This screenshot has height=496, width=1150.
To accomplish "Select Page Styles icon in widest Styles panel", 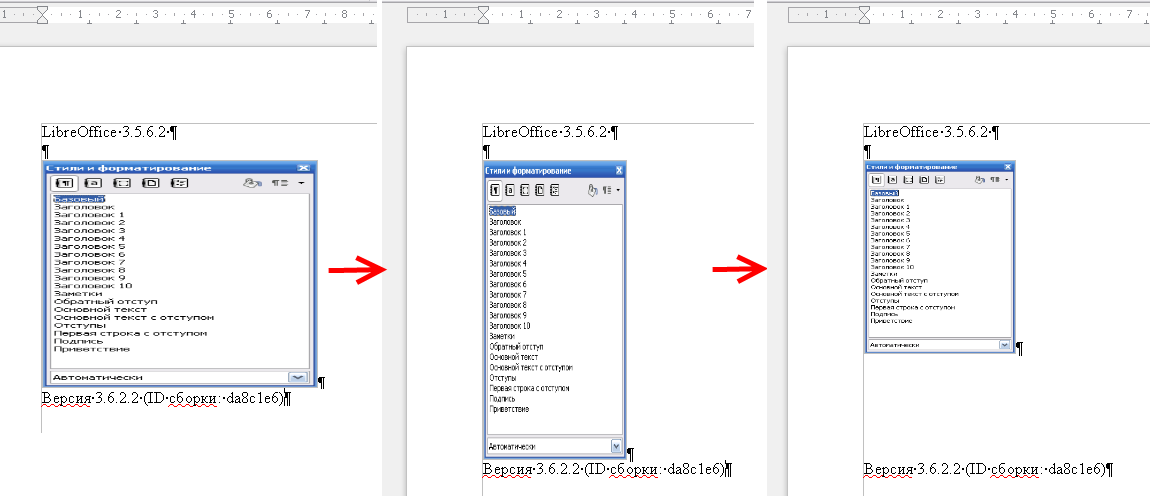I will click(x=150, y=183).
